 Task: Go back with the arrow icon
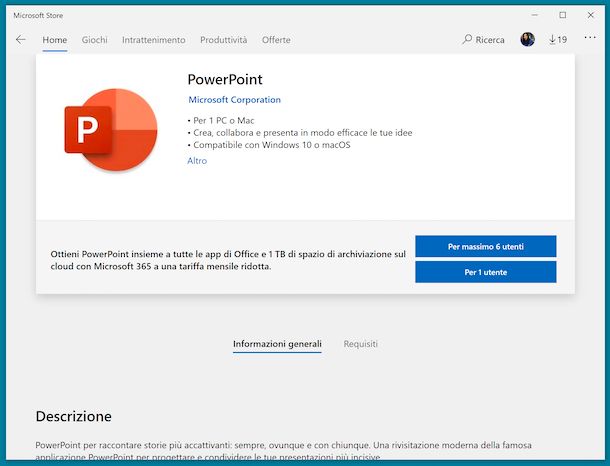(21, 39)
